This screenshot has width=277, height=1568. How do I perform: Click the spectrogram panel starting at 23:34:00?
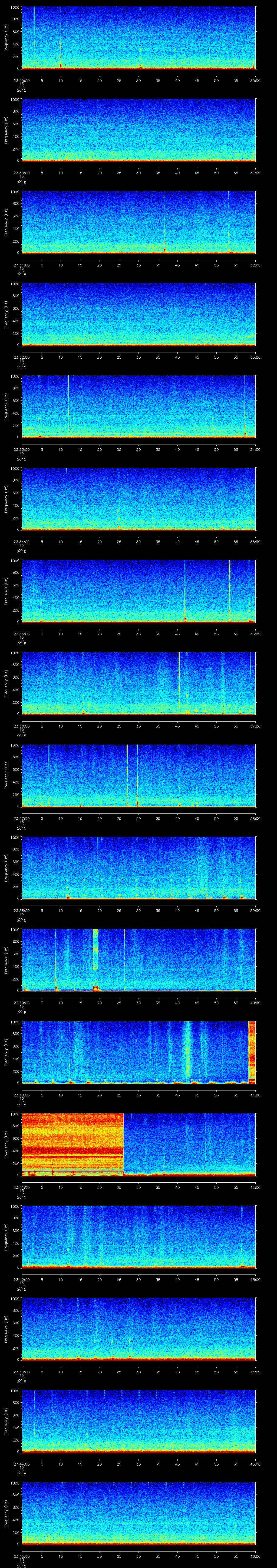click(x=139, y=499)
